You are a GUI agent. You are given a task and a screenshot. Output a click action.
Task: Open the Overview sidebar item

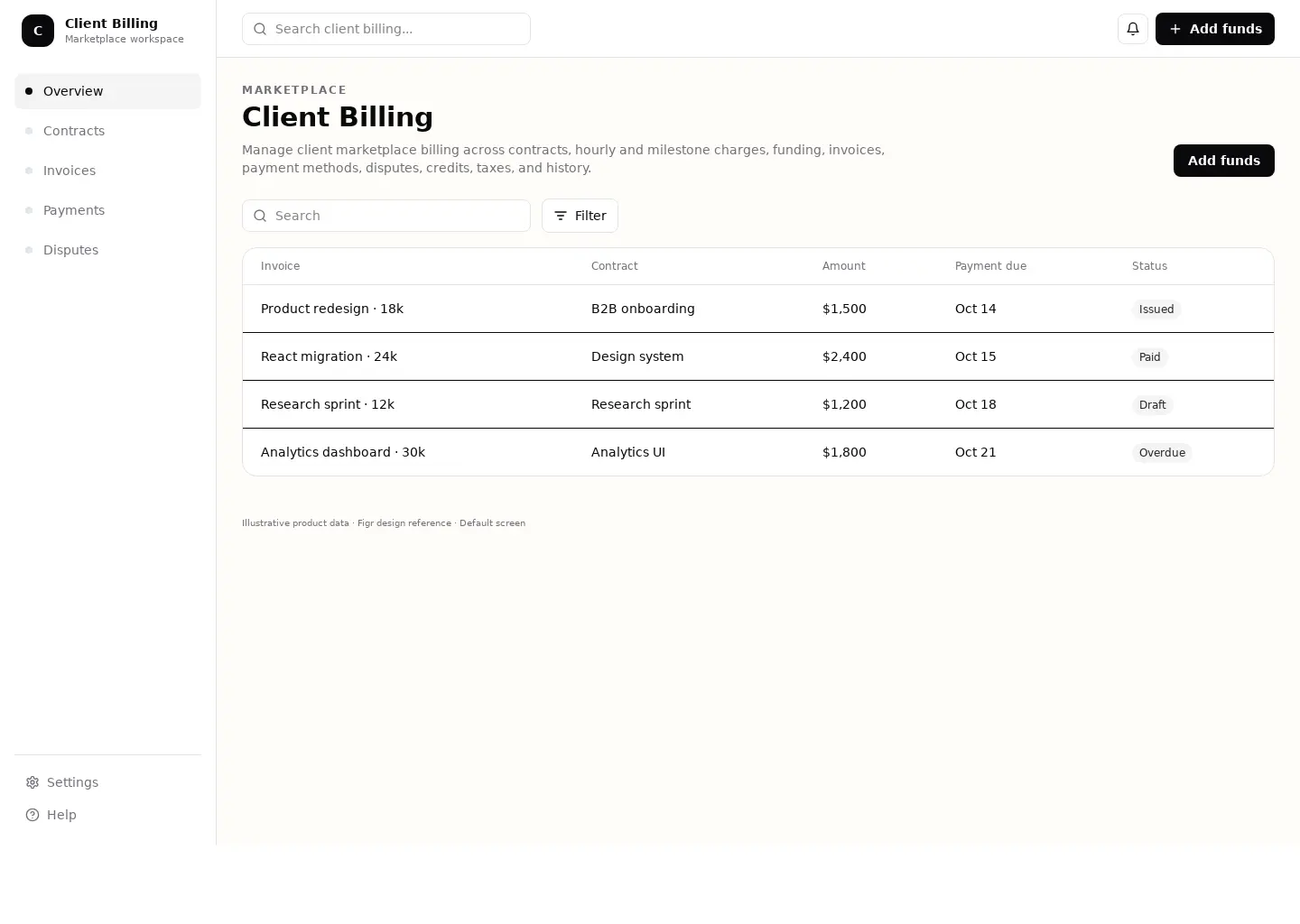tap(107, 91)
